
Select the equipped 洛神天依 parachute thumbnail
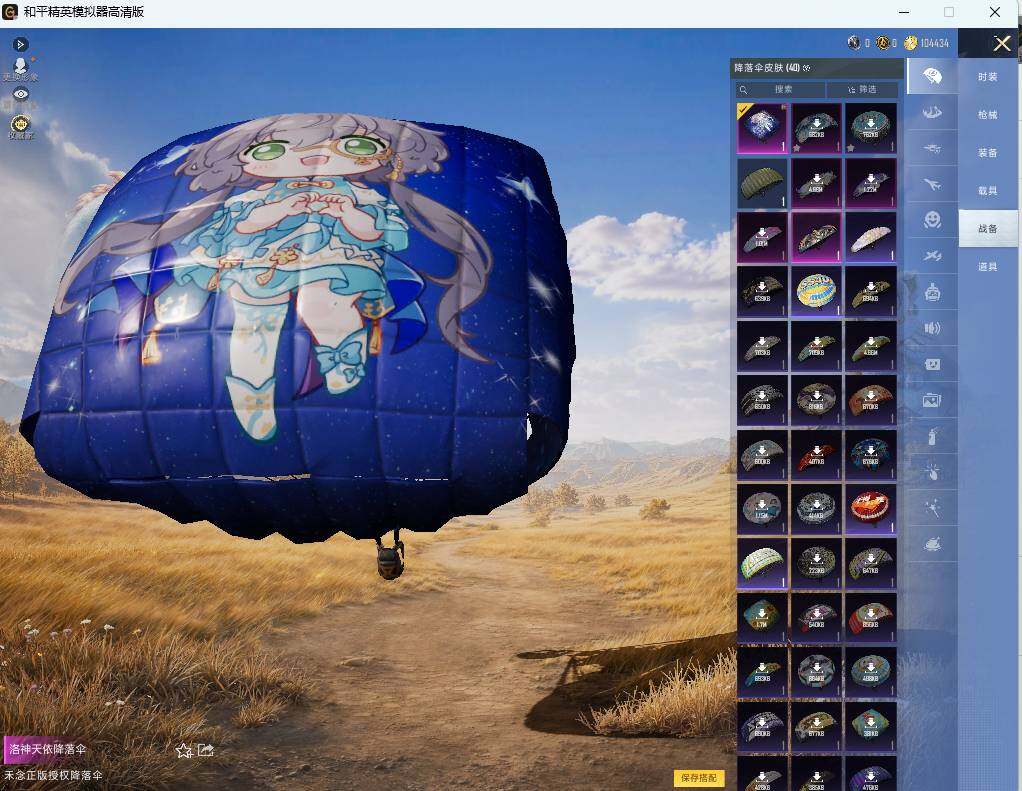pyautogui.click(x=762, y=128)
